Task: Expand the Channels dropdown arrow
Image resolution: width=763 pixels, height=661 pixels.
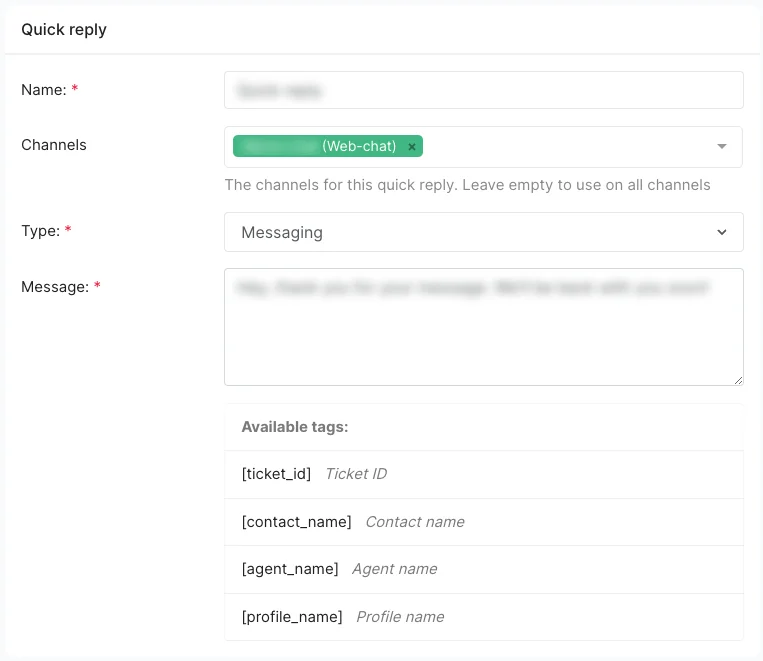Action: (x=722, y=147)
